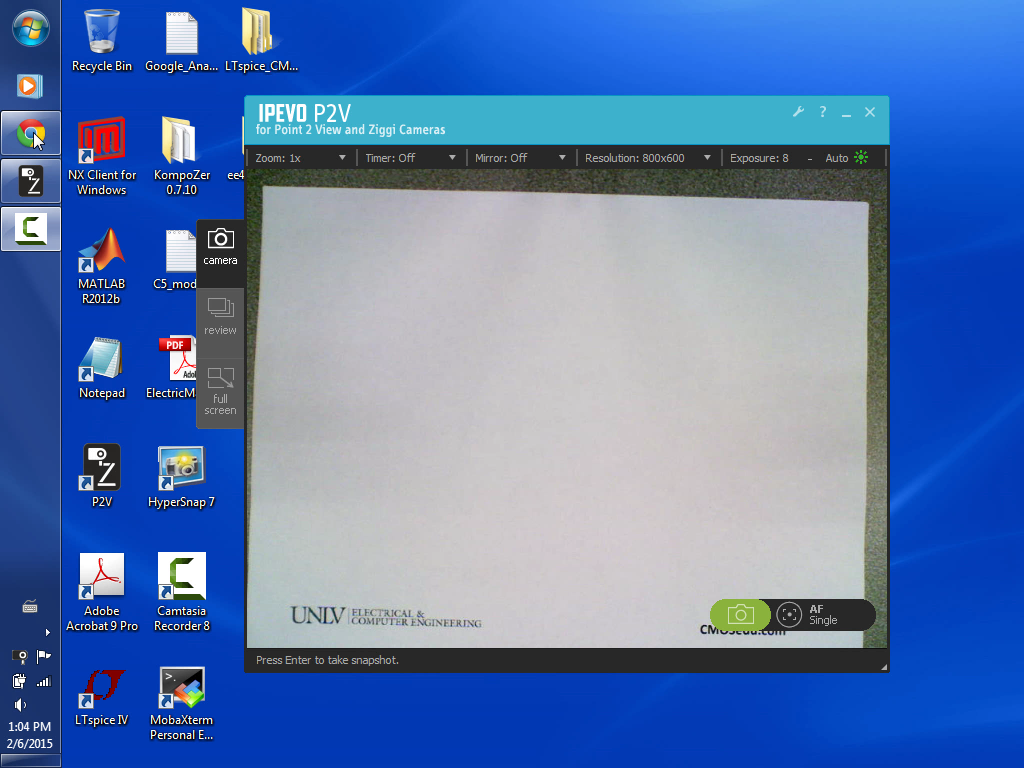1024x768 pixels.
Task: Select NX Client for Windows shortcut
Action: click(101, 157)
